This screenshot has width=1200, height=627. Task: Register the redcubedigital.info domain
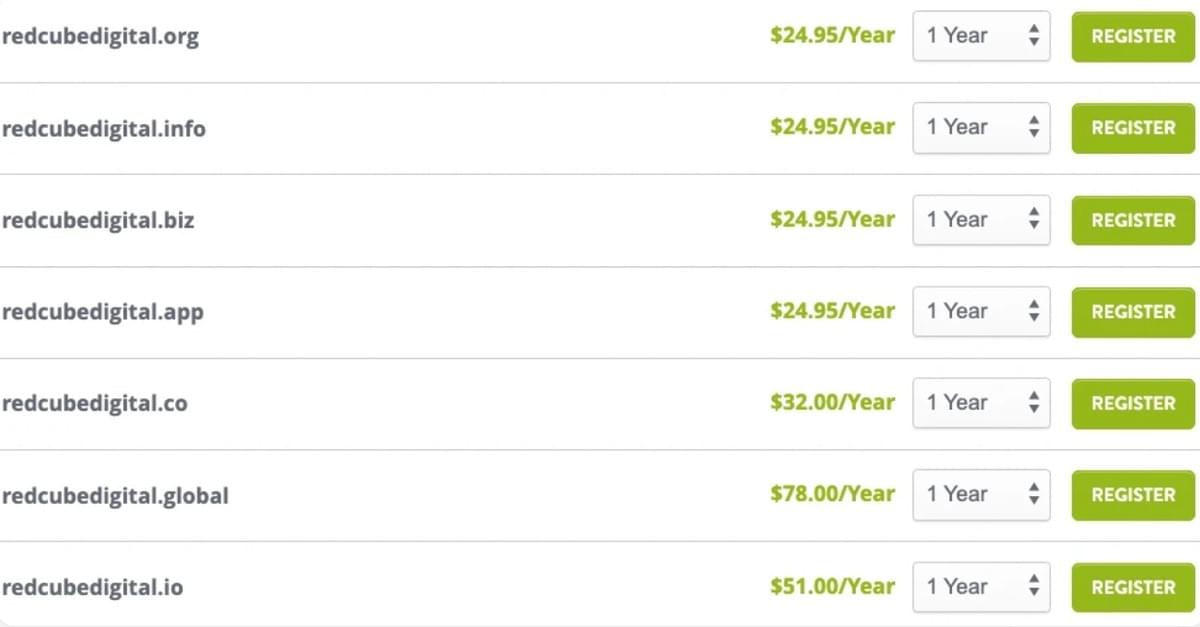1133,128
